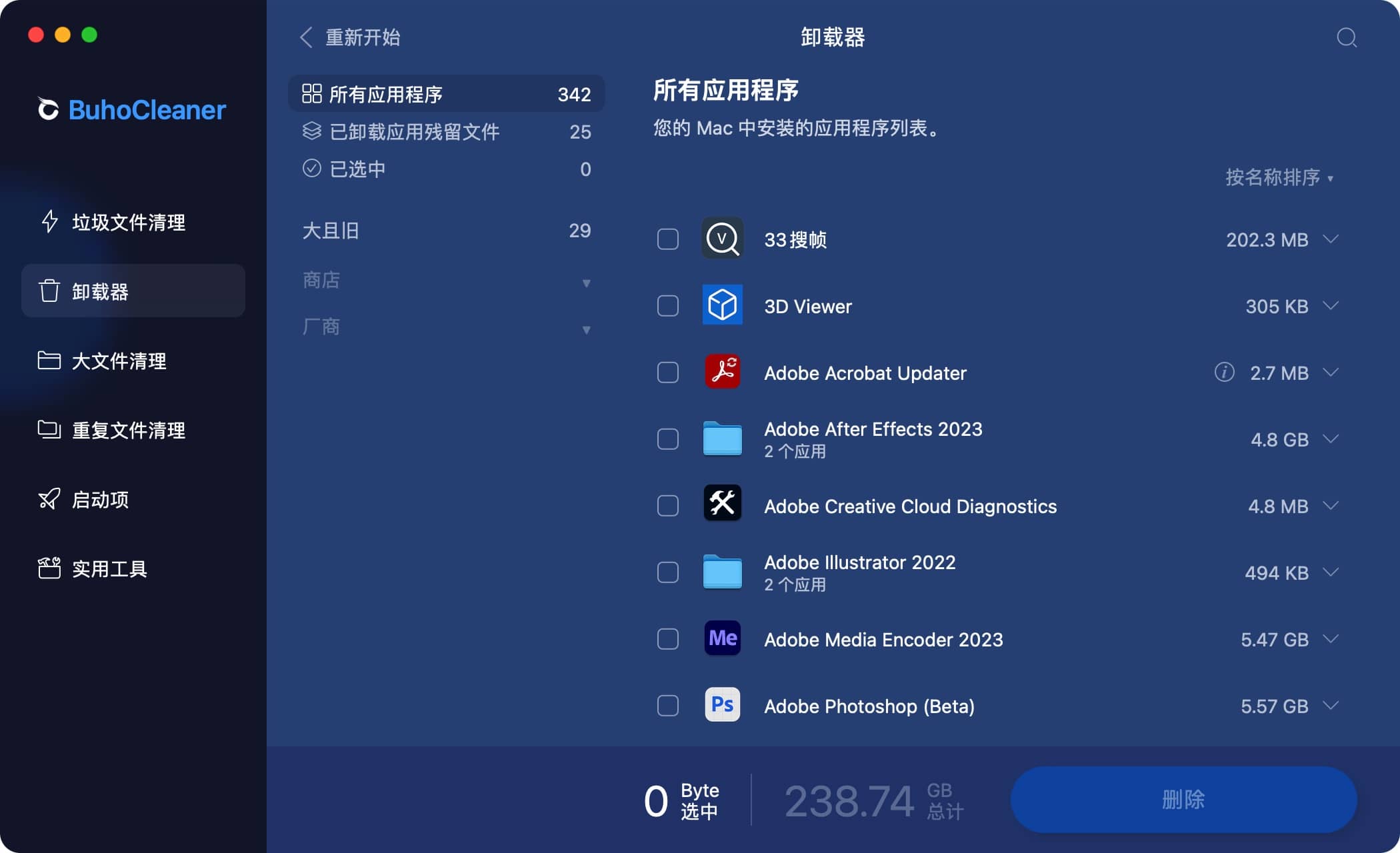
Task: Click the 202.3 MB size value
Action: (1267, 239)
